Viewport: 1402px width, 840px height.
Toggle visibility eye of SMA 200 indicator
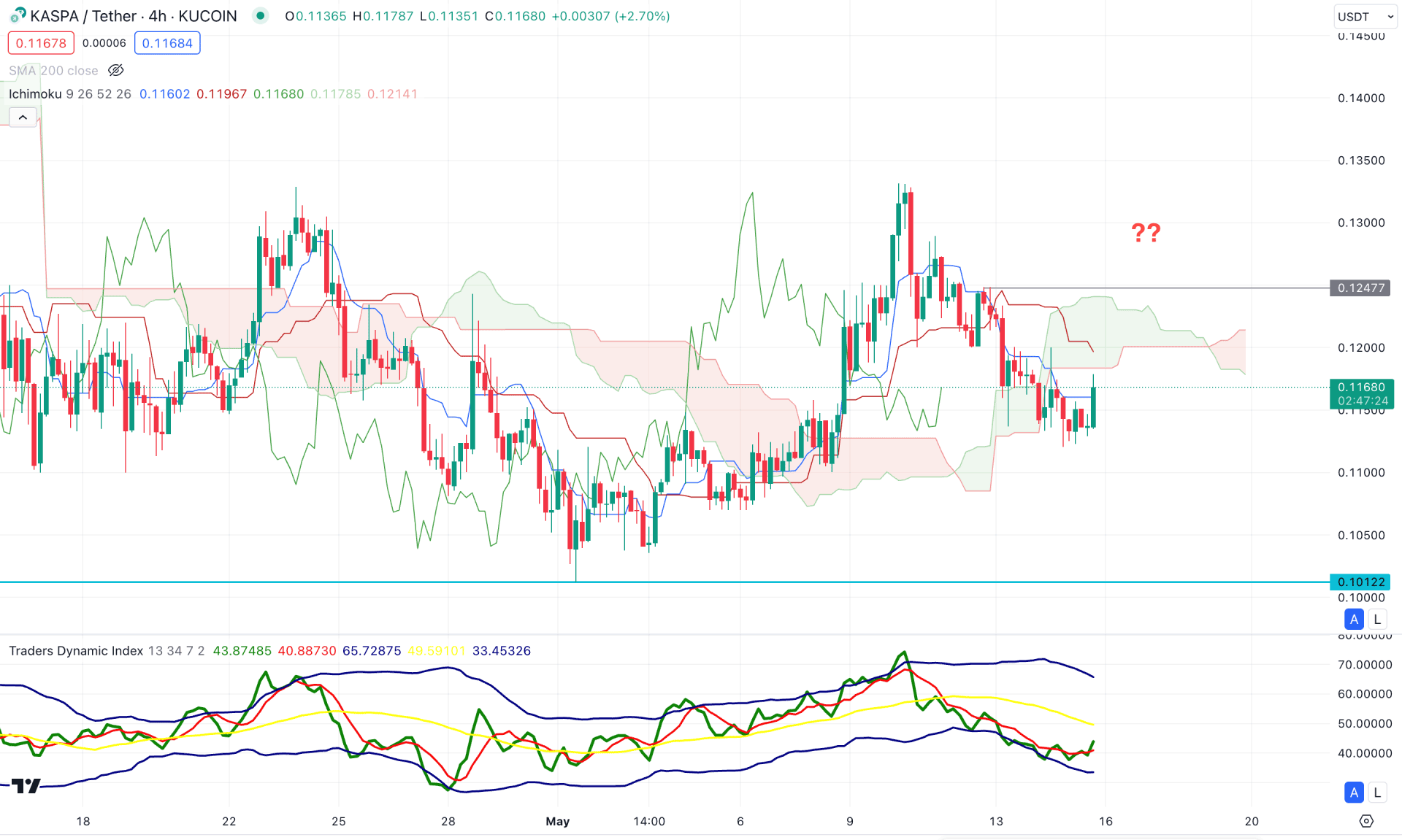[116, 71]
